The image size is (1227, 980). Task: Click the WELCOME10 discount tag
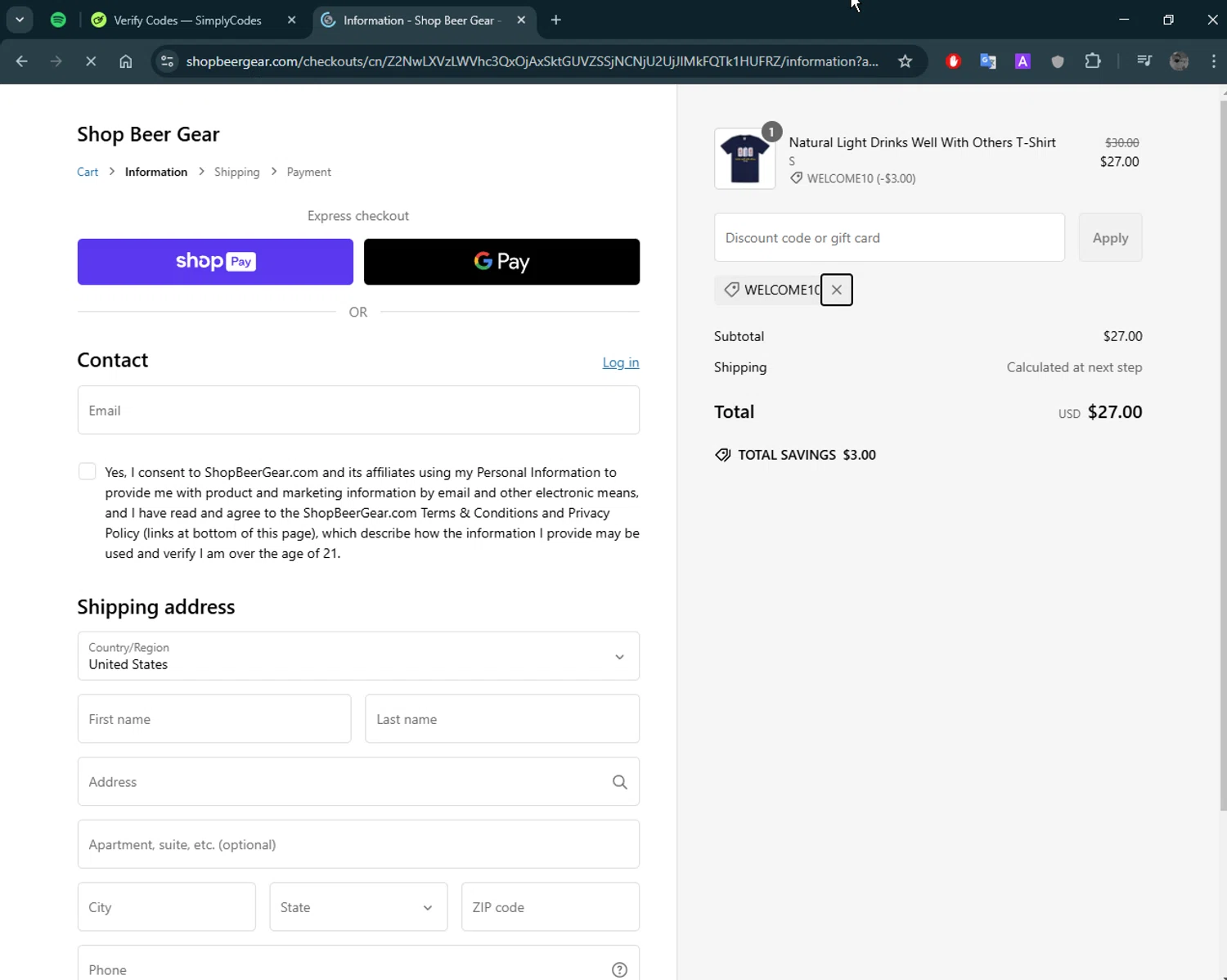771,290
